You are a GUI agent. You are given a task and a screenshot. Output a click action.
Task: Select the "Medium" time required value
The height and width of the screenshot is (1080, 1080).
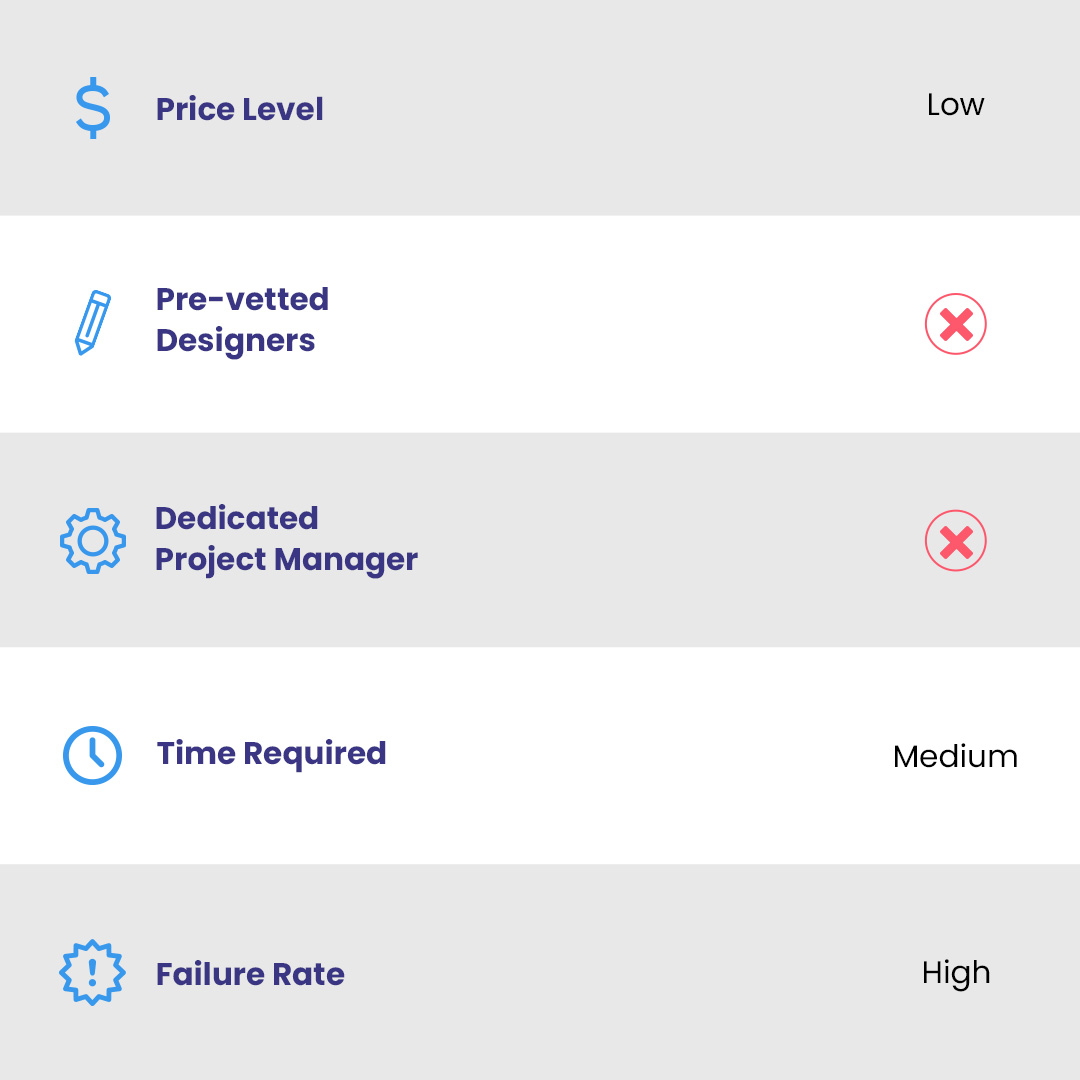[x=955, y=757]
